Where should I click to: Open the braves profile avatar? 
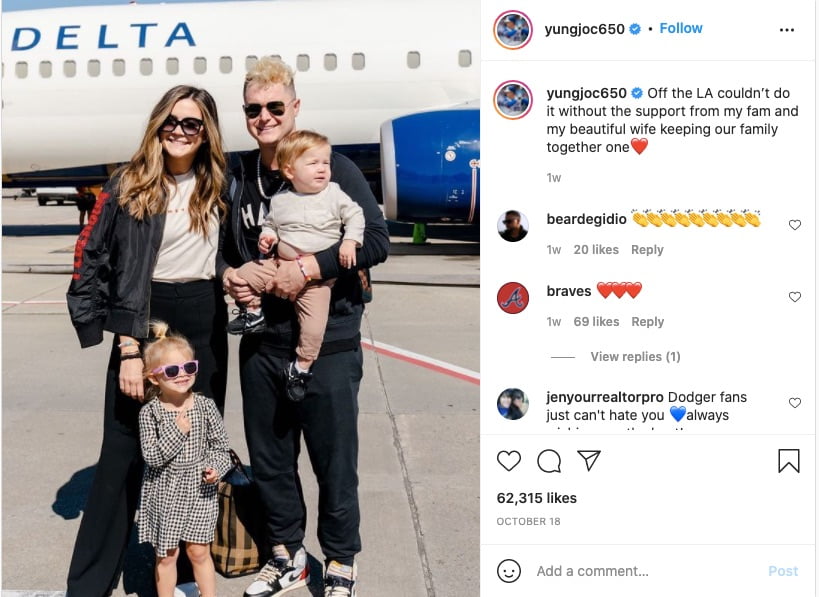(x=513, y=298)
